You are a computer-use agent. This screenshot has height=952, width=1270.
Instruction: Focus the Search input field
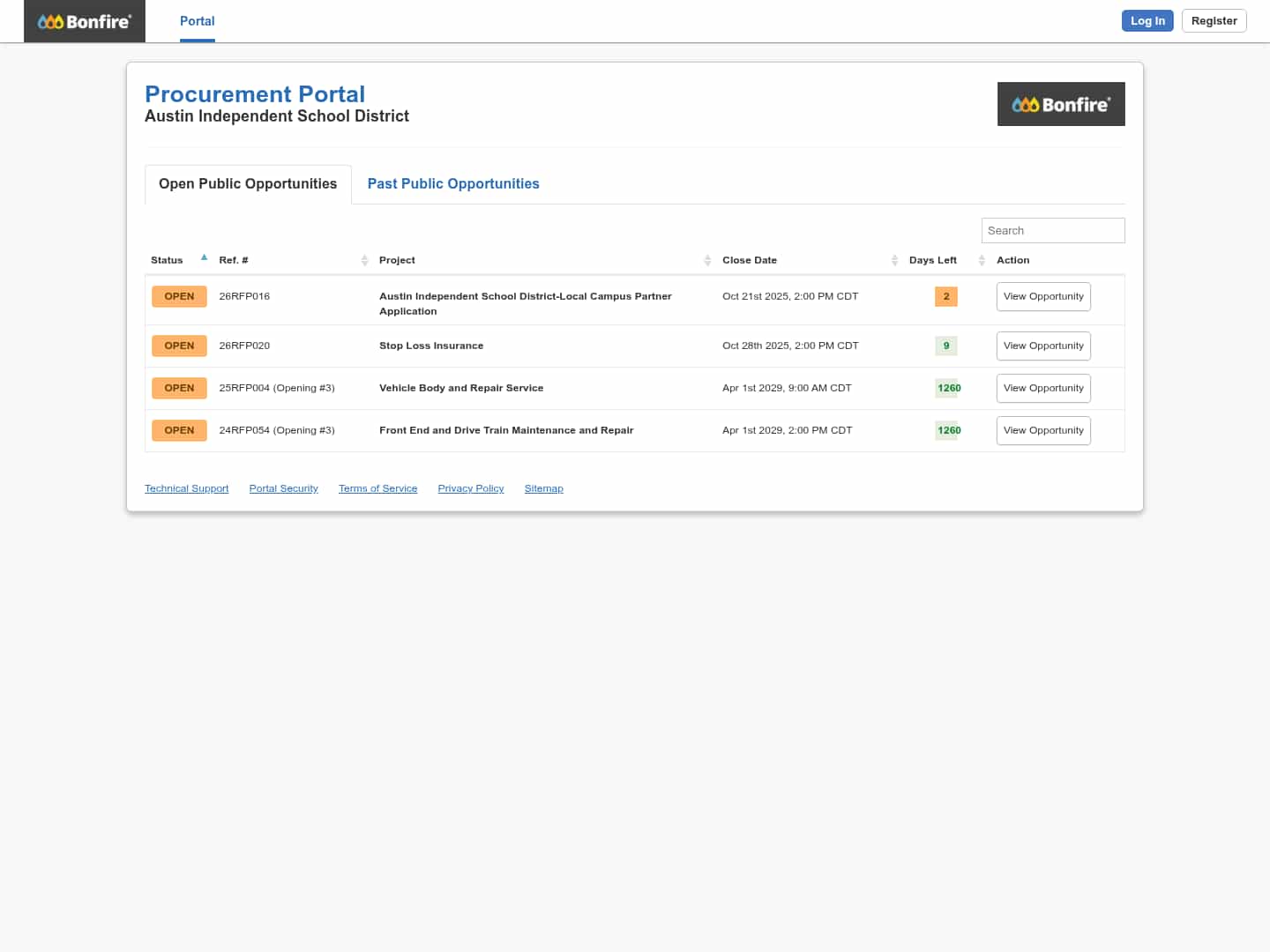1052,230
